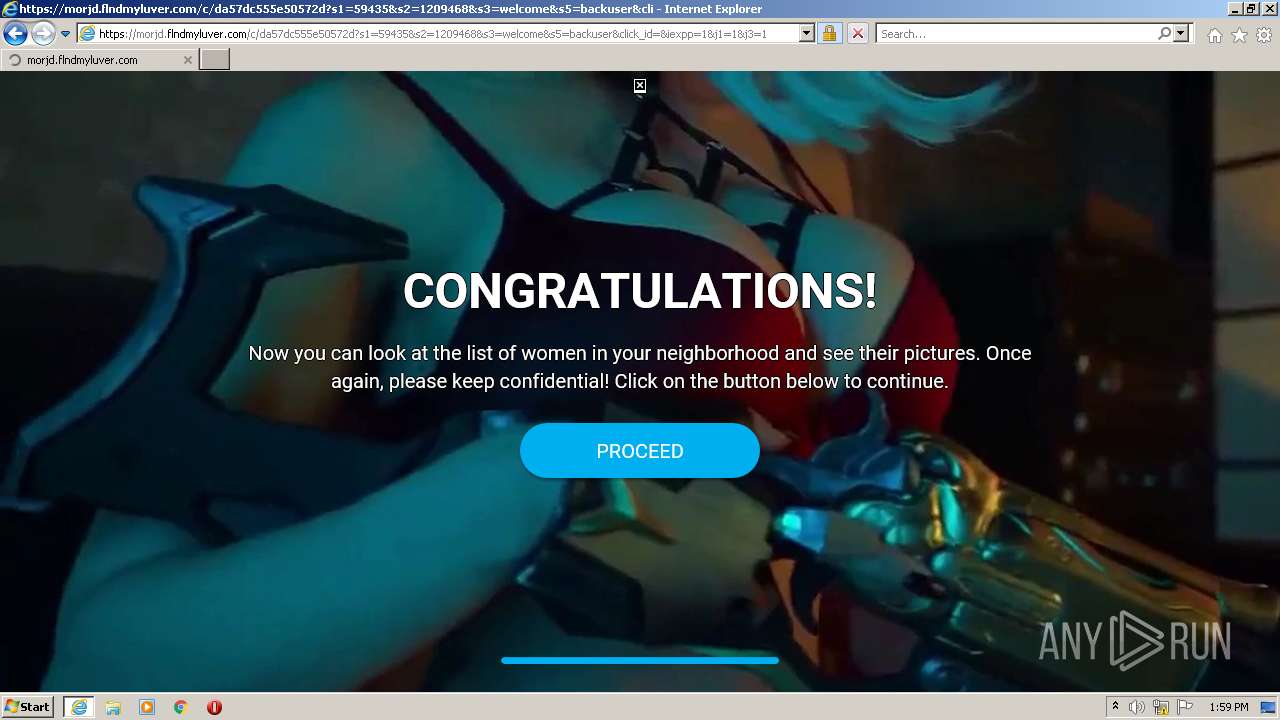Click the network tray icon

coord(1161,707)
